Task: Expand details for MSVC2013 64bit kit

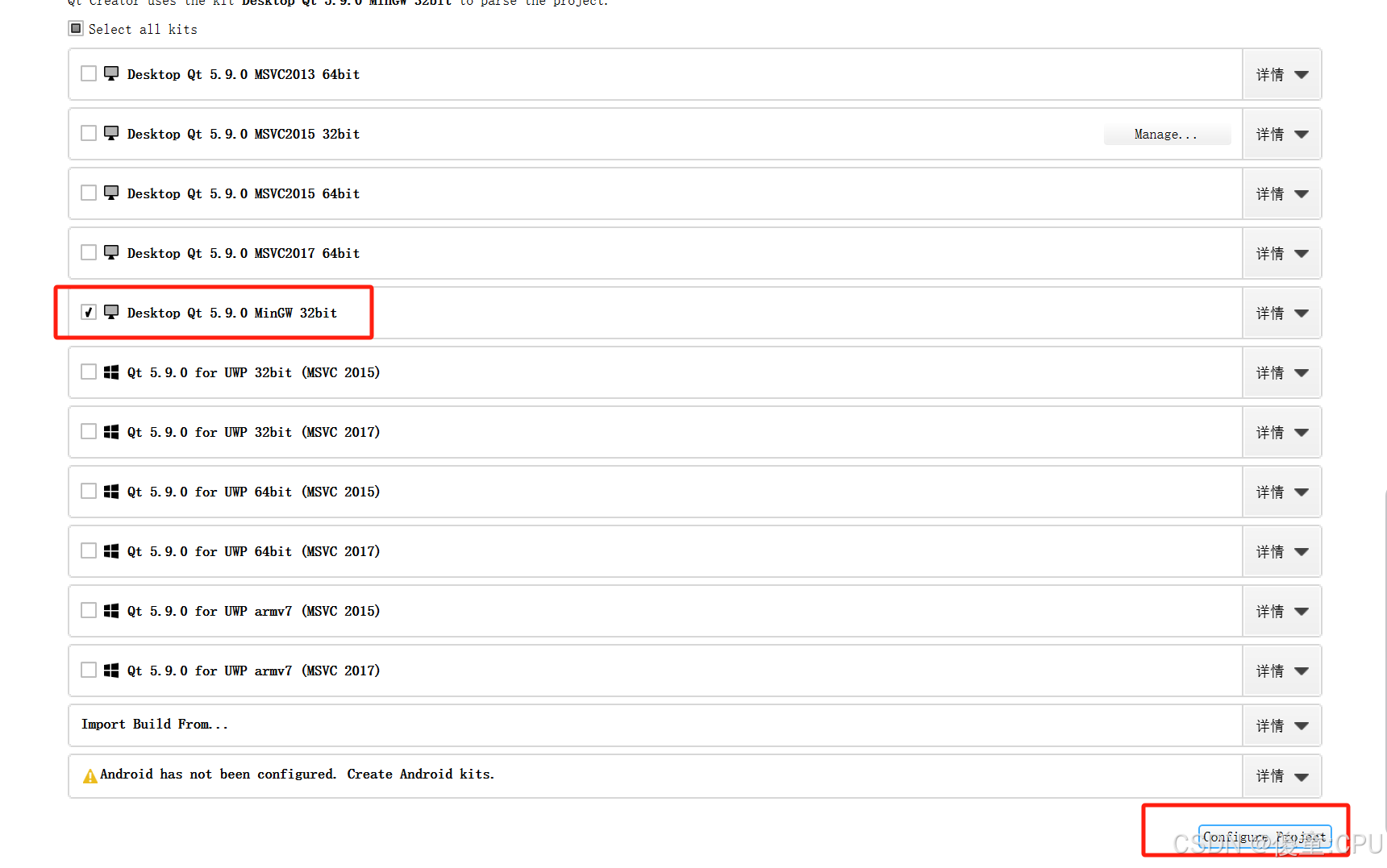Action: click(x=1281, y=74)
